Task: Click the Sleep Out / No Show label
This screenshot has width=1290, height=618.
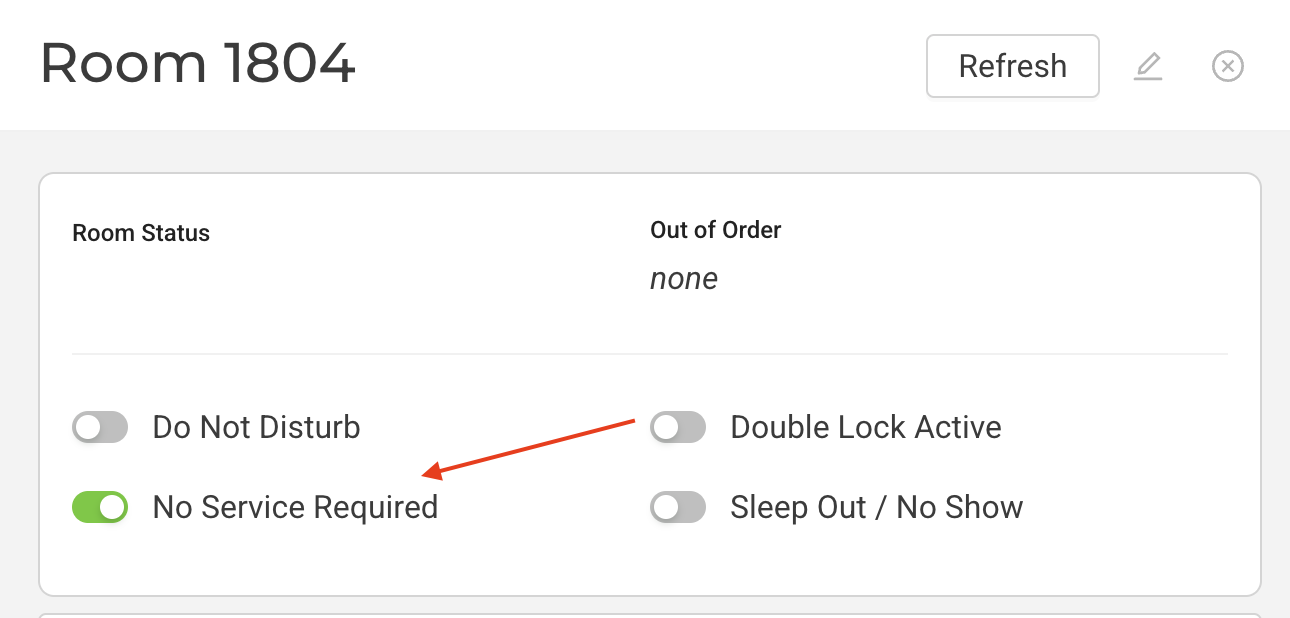Action: [876, 507]
